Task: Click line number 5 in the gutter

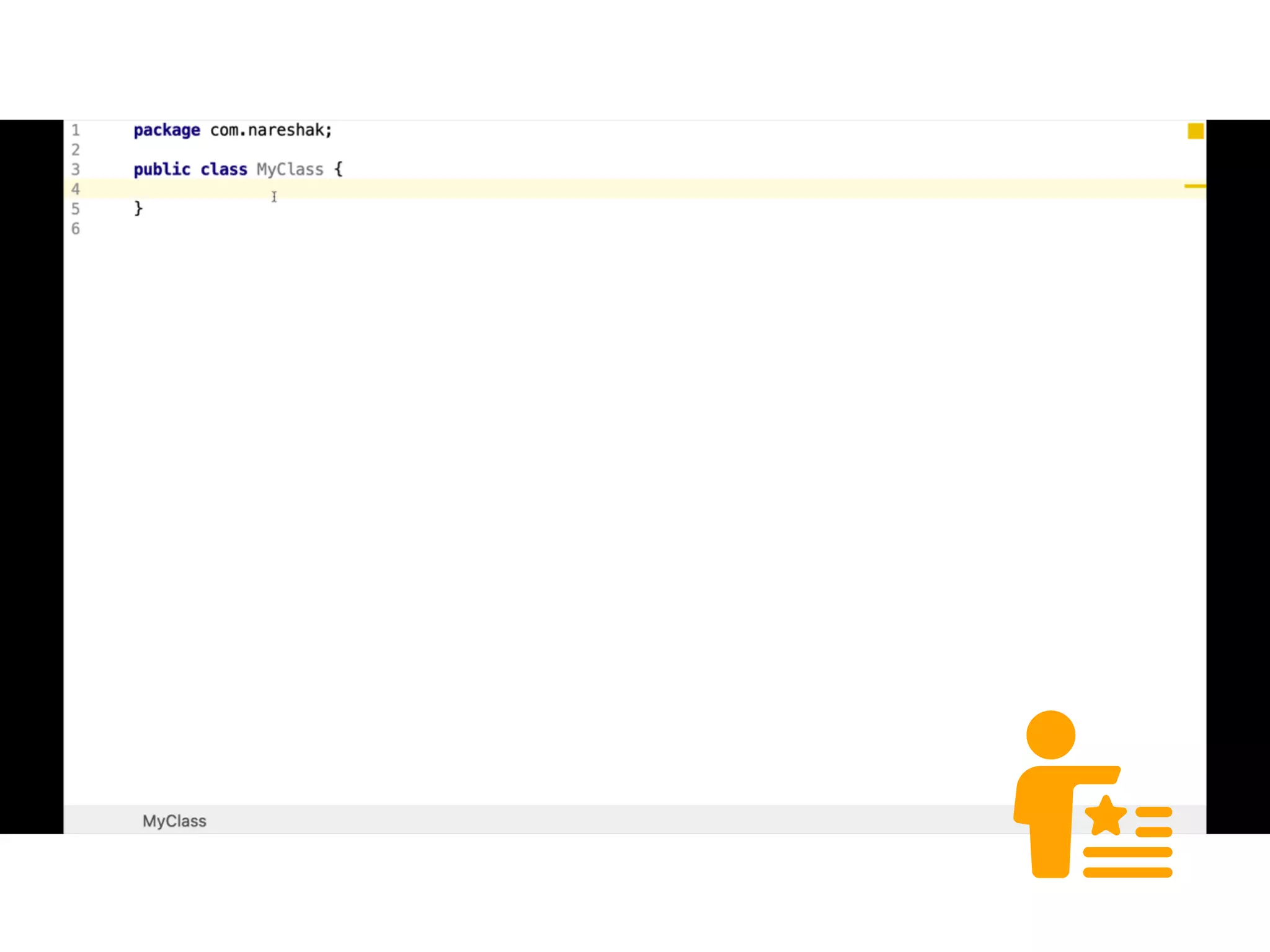Action: [x=76, y=209]
